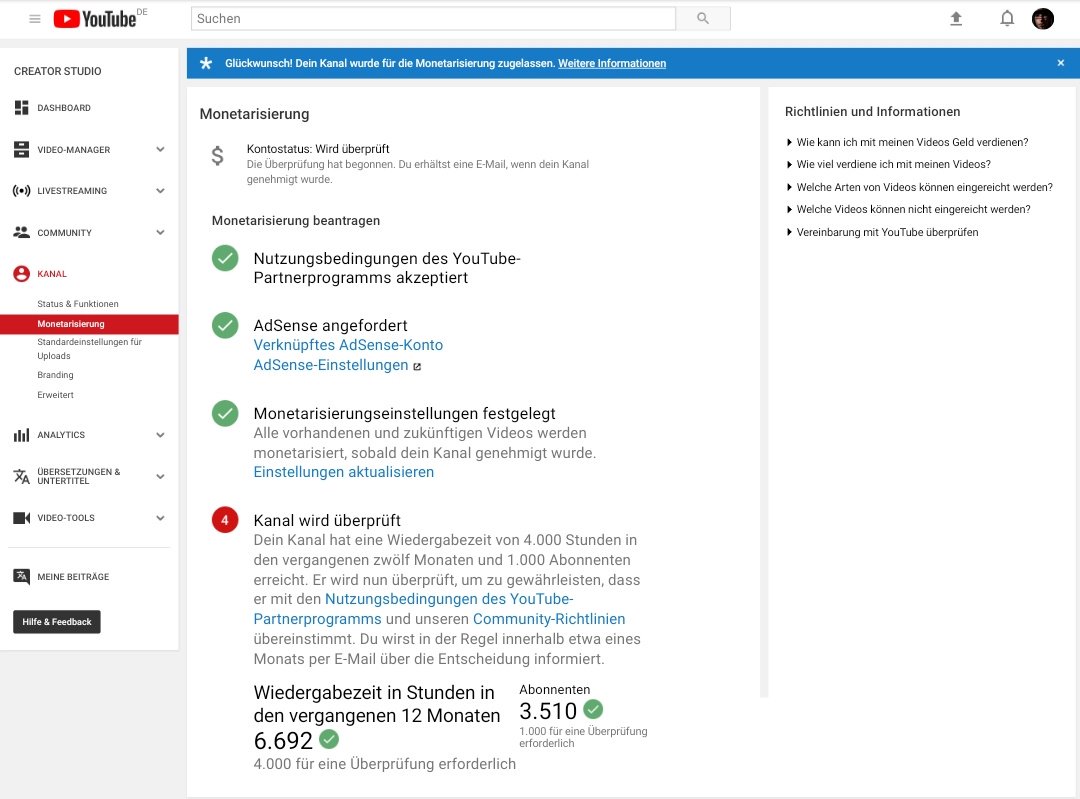Image resolution: width=1080 pixels, height=799 pixels.
Task: Click the checkmark next to 3.510 subscribers
Action: tap(593, 709)
